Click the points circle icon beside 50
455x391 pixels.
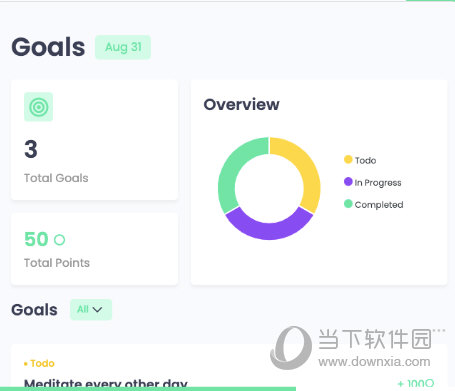(60, 240)
